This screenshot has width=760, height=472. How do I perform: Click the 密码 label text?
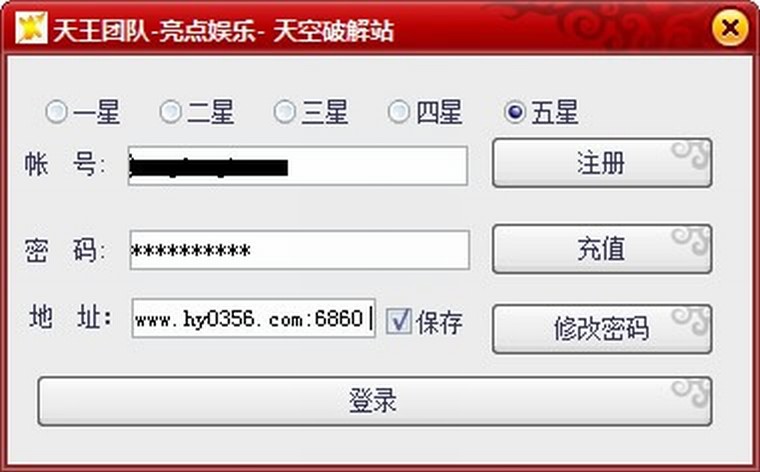[x=65, y=250]
